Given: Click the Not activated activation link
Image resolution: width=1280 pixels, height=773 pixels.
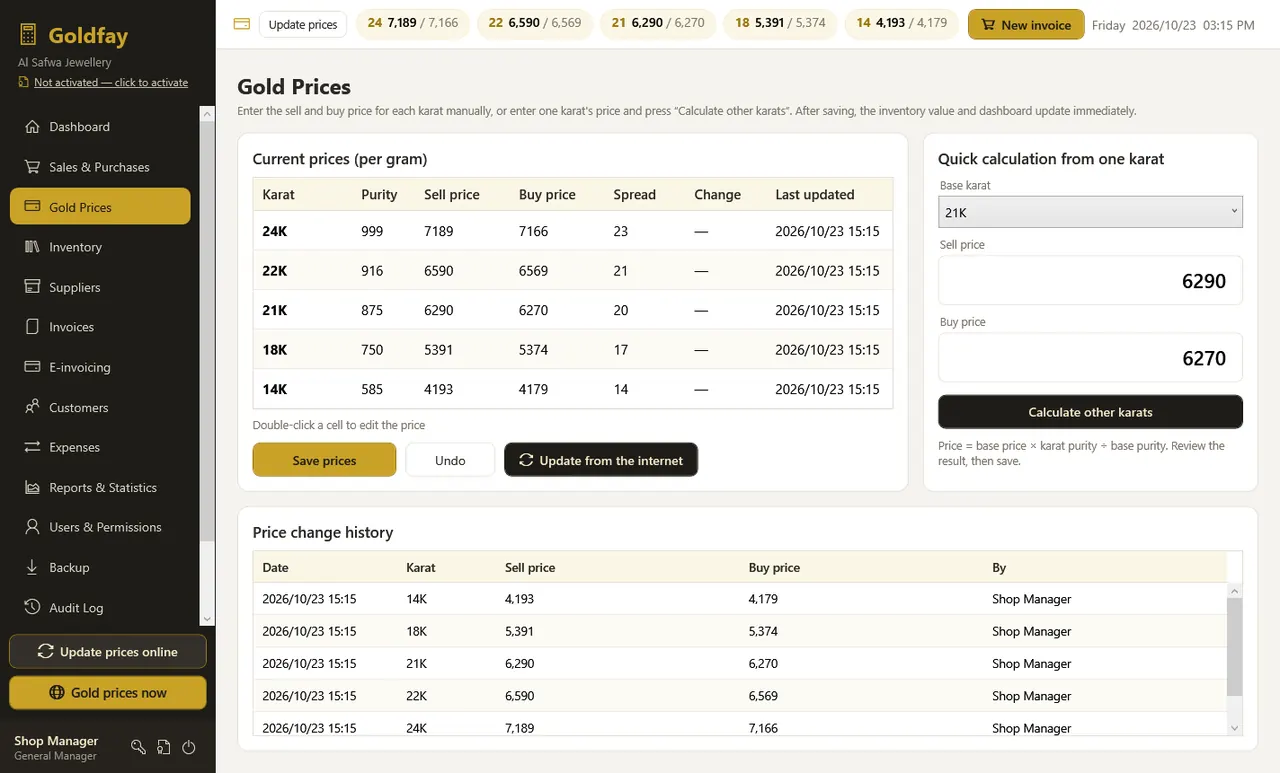Looking at the screenshot, I should (x=111, y=82).
